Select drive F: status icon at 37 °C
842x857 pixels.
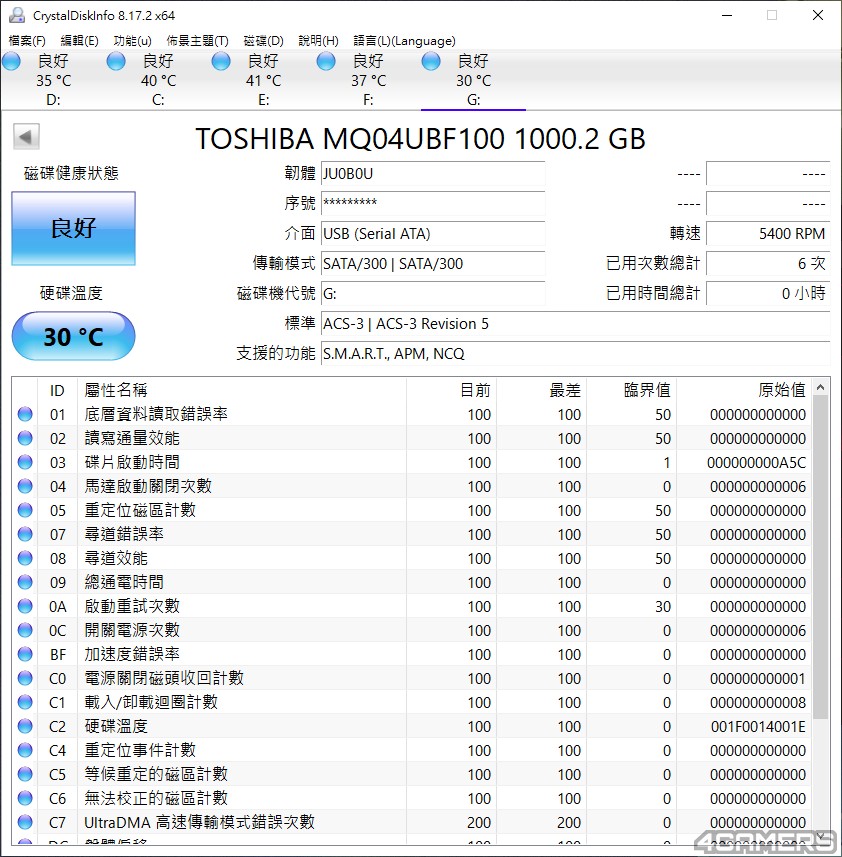click(326, 61)
